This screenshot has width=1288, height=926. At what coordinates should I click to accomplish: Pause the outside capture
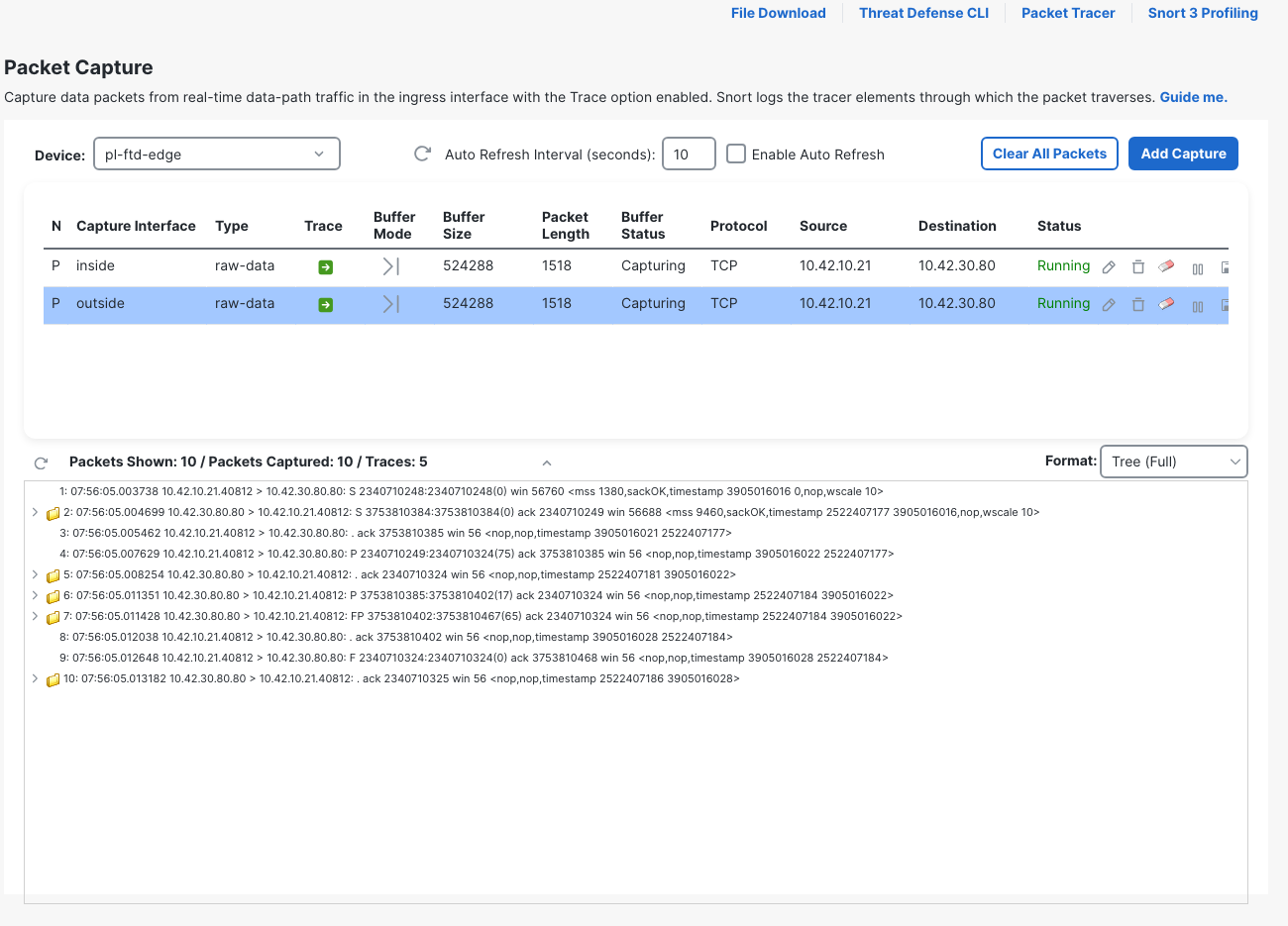1198,306
